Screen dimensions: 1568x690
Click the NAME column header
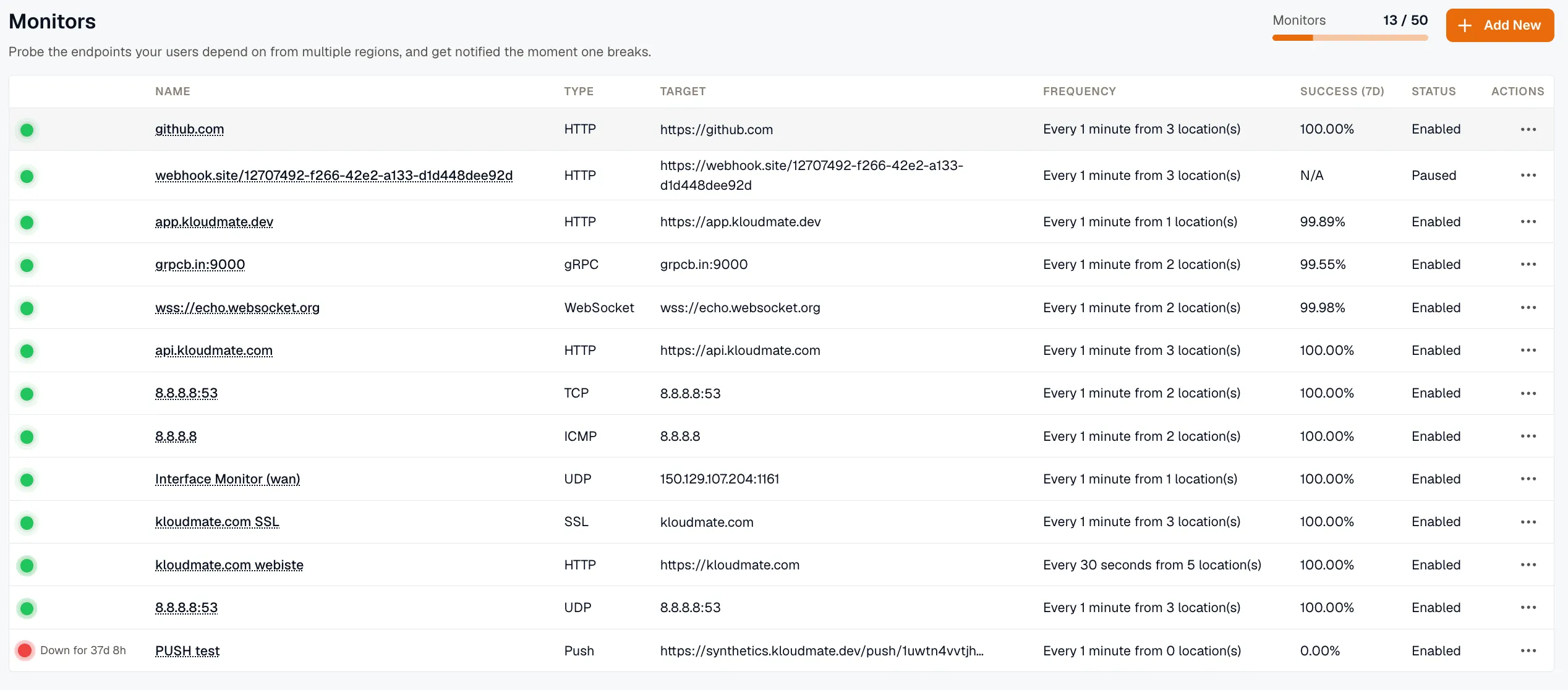point(173,92)
